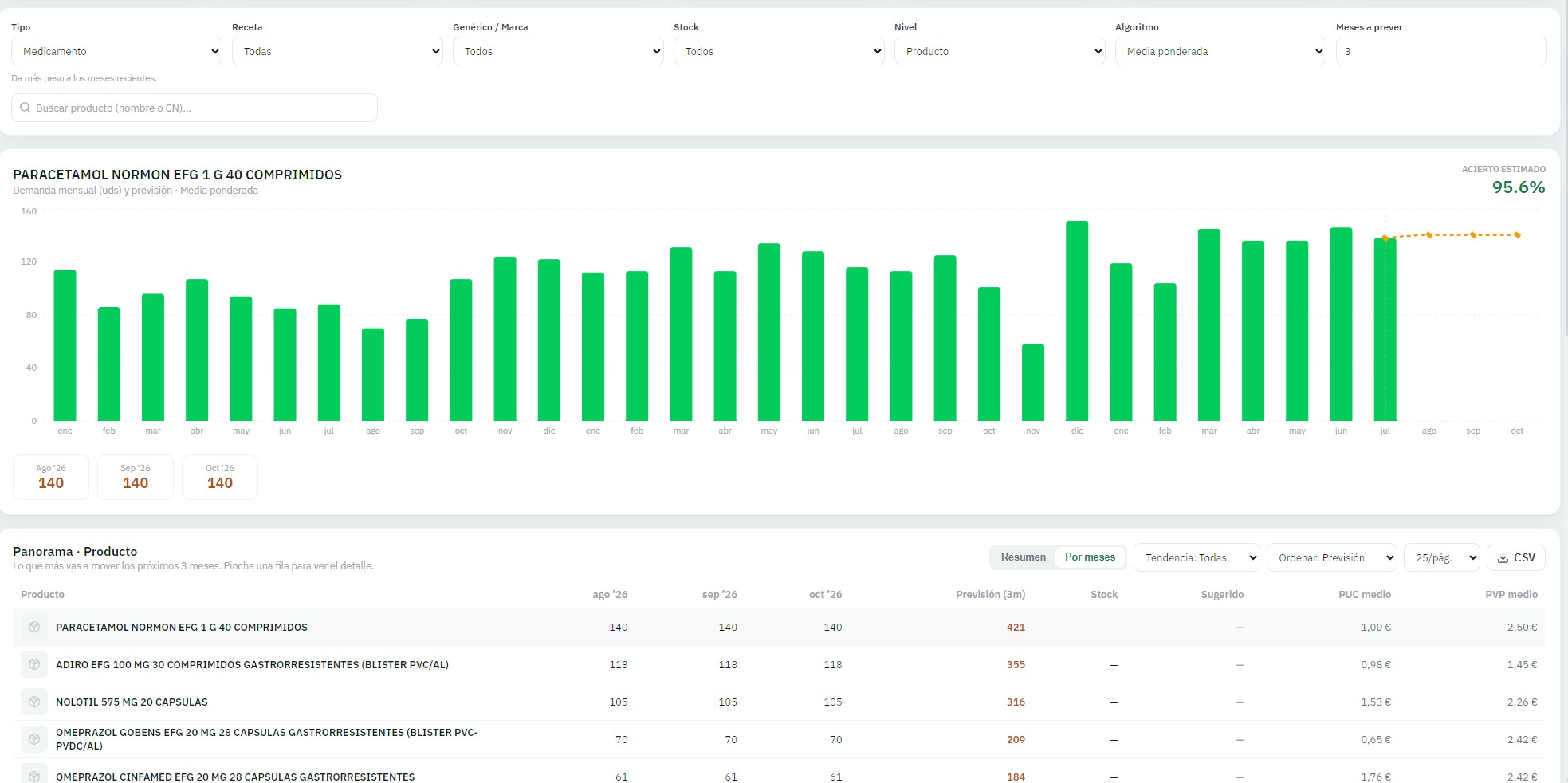Click the Oct '26 forecast card

pyautogui.click(x=220, y=477)
